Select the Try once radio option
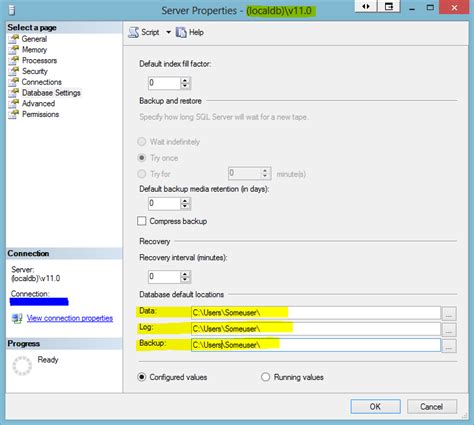Viewport: 474px width, 425px height. (142, 158)
